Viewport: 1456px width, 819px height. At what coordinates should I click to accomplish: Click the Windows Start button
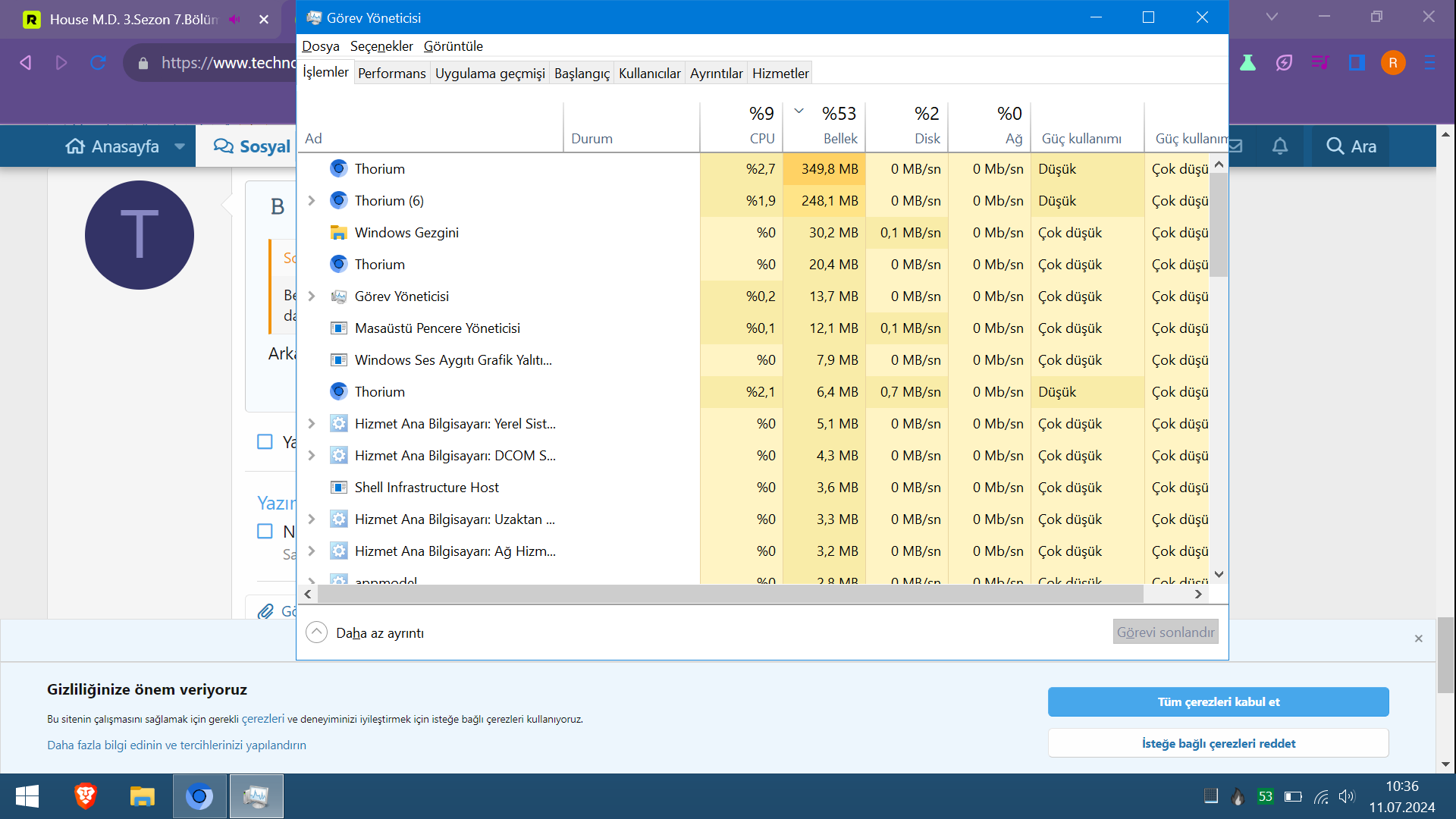[27, 796]
